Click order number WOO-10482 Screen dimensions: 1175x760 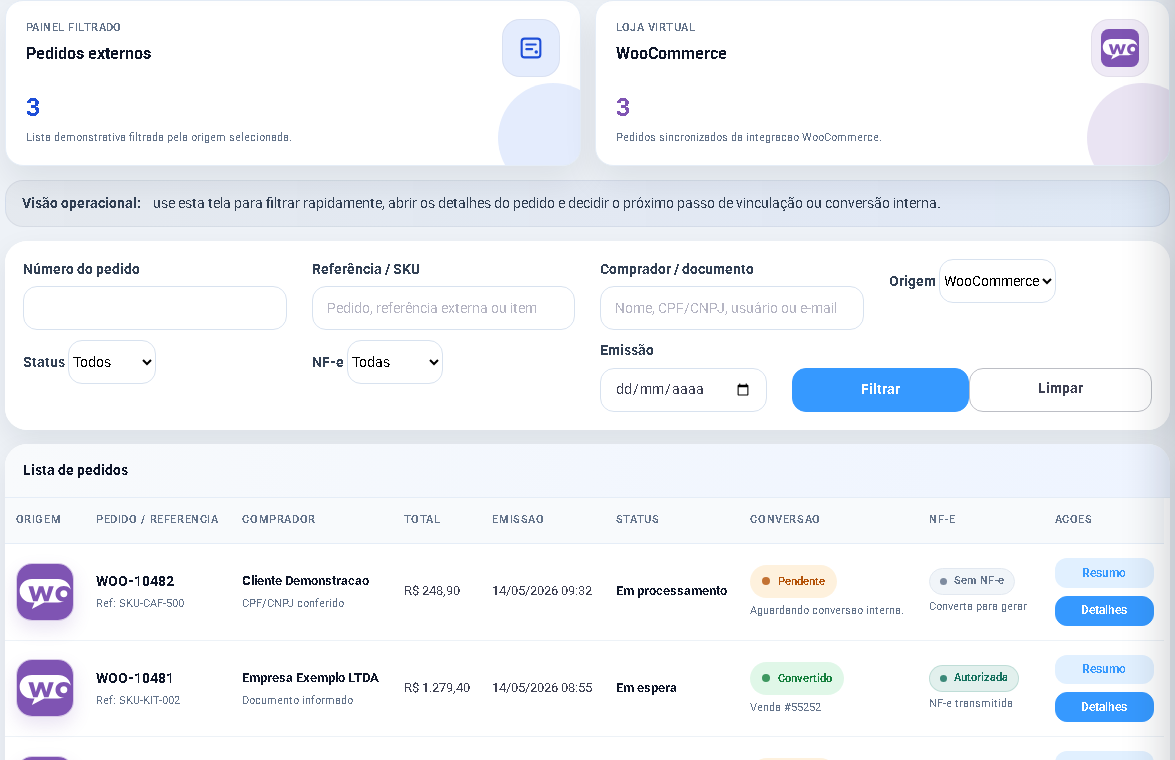click(x=135, y=581)
